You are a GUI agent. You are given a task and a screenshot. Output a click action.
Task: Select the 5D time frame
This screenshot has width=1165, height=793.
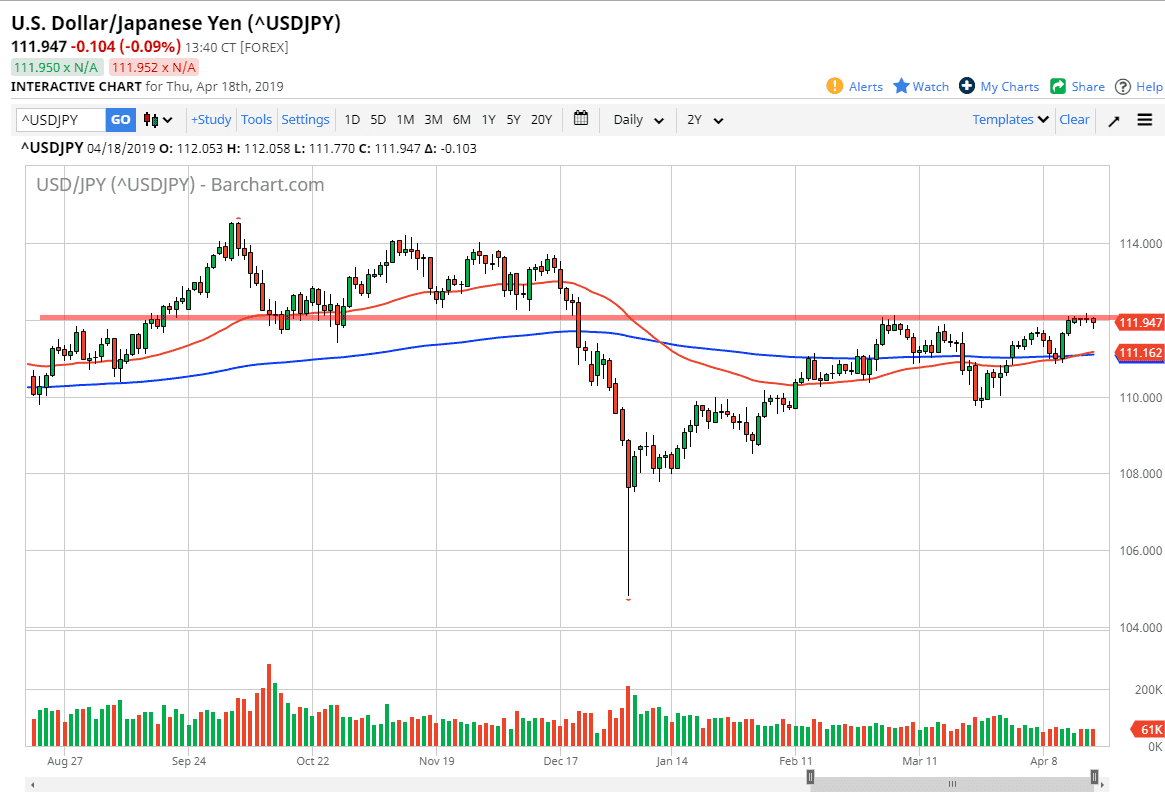click(378, 119)
